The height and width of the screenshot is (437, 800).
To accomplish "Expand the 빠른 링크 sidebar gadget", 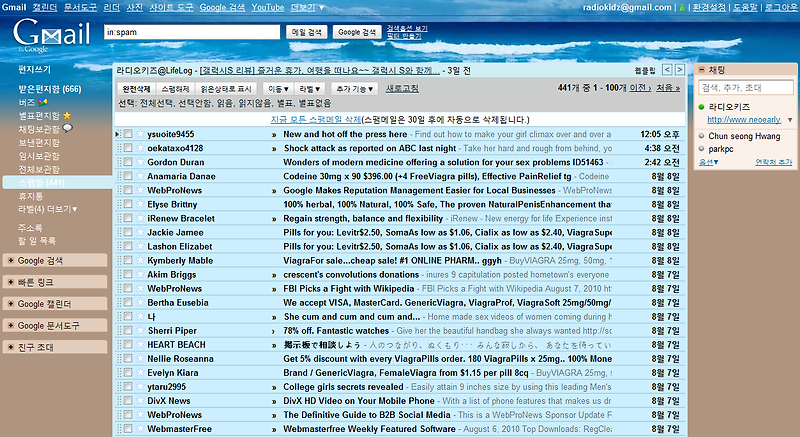I will [55, 282].
